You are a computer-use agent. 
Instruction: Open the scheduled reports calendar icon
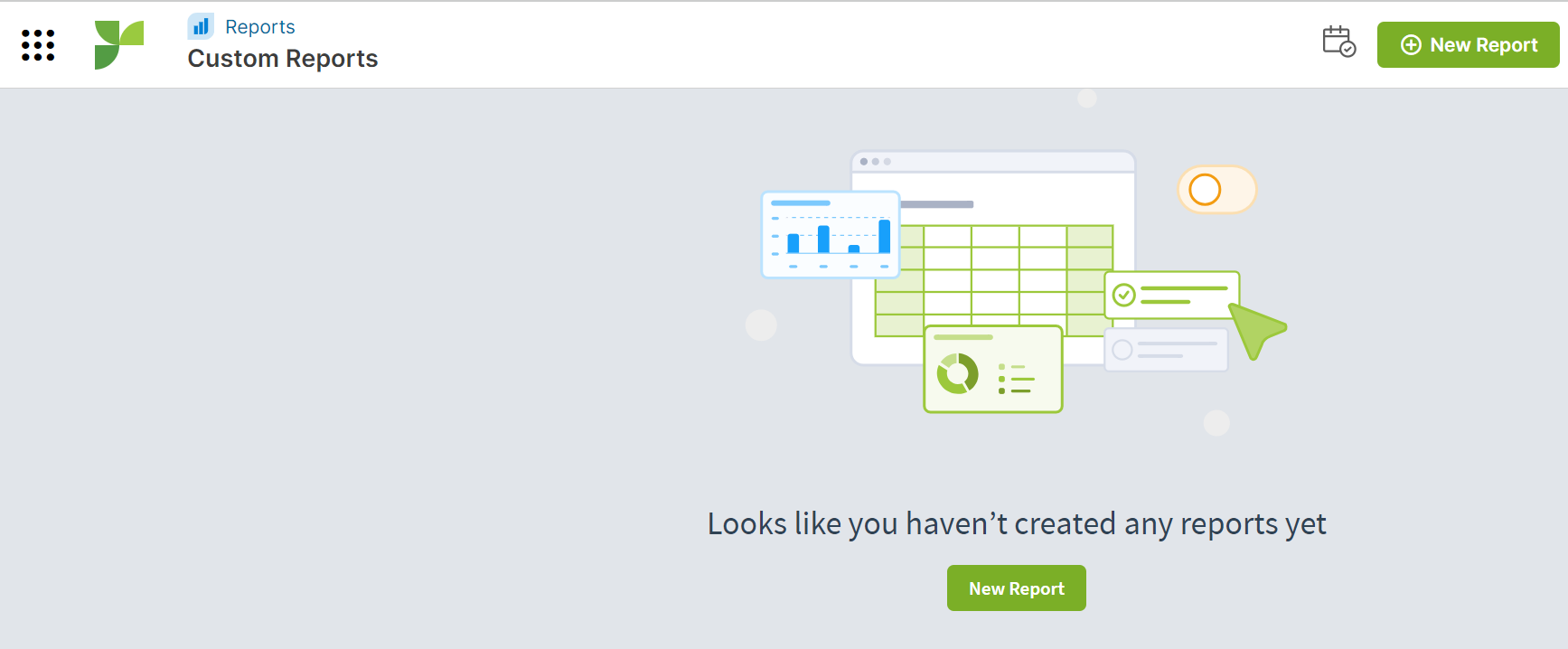1338,42
